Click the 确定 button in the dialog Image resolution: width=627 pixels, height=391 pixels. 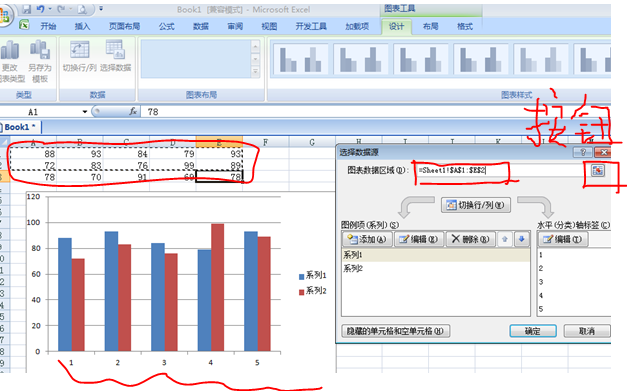point(533,331)
